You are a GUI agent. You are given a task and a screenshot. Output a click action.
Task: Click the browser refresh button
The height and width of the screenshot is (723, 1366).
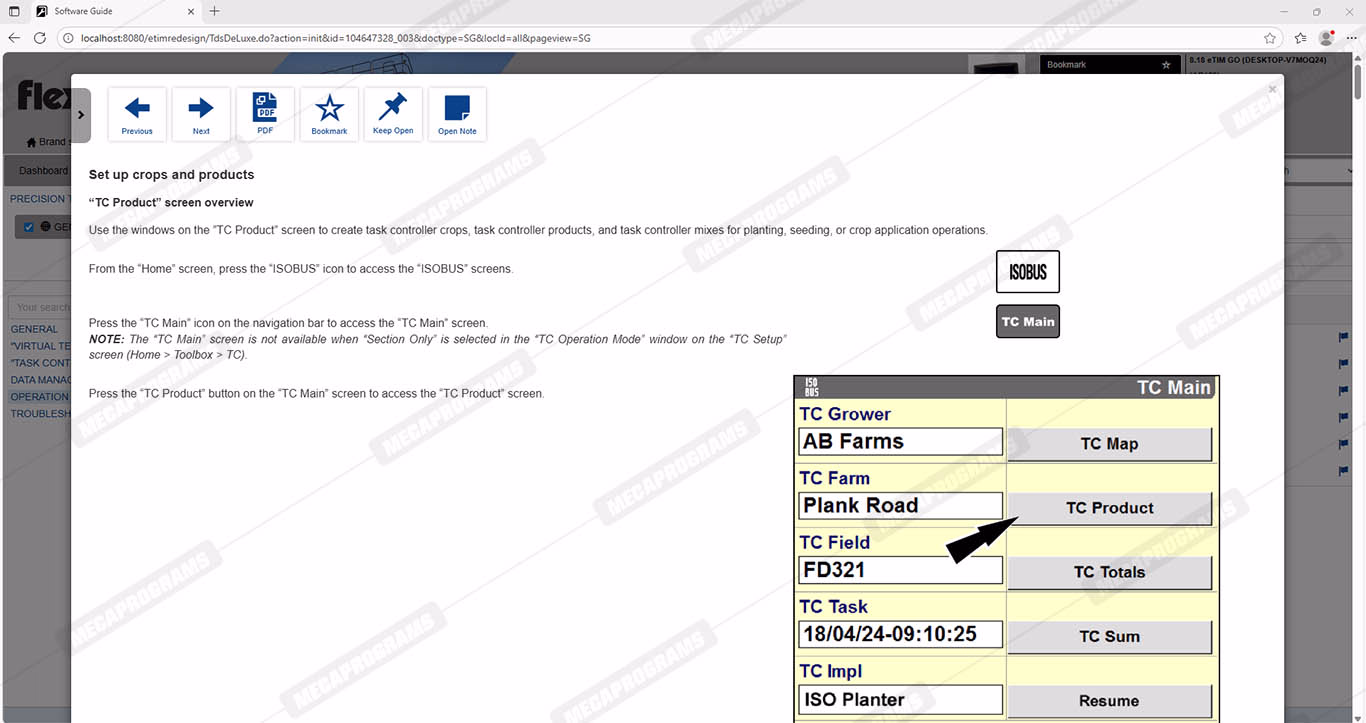click(x=40, y=38)
